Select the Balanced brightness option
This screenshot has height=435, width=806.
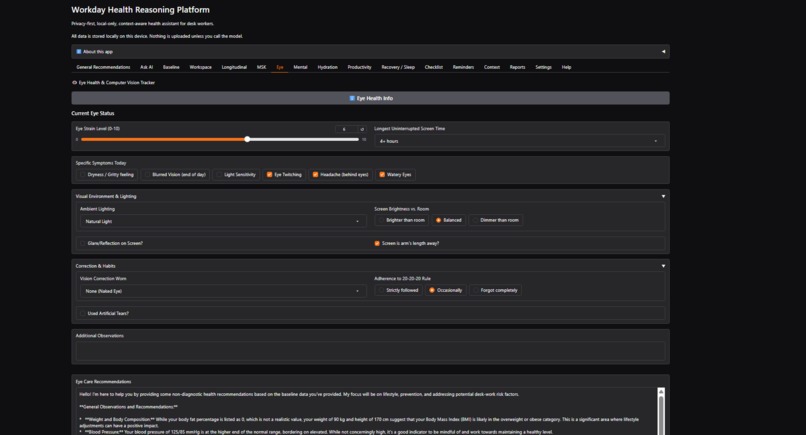coord(449,220)
